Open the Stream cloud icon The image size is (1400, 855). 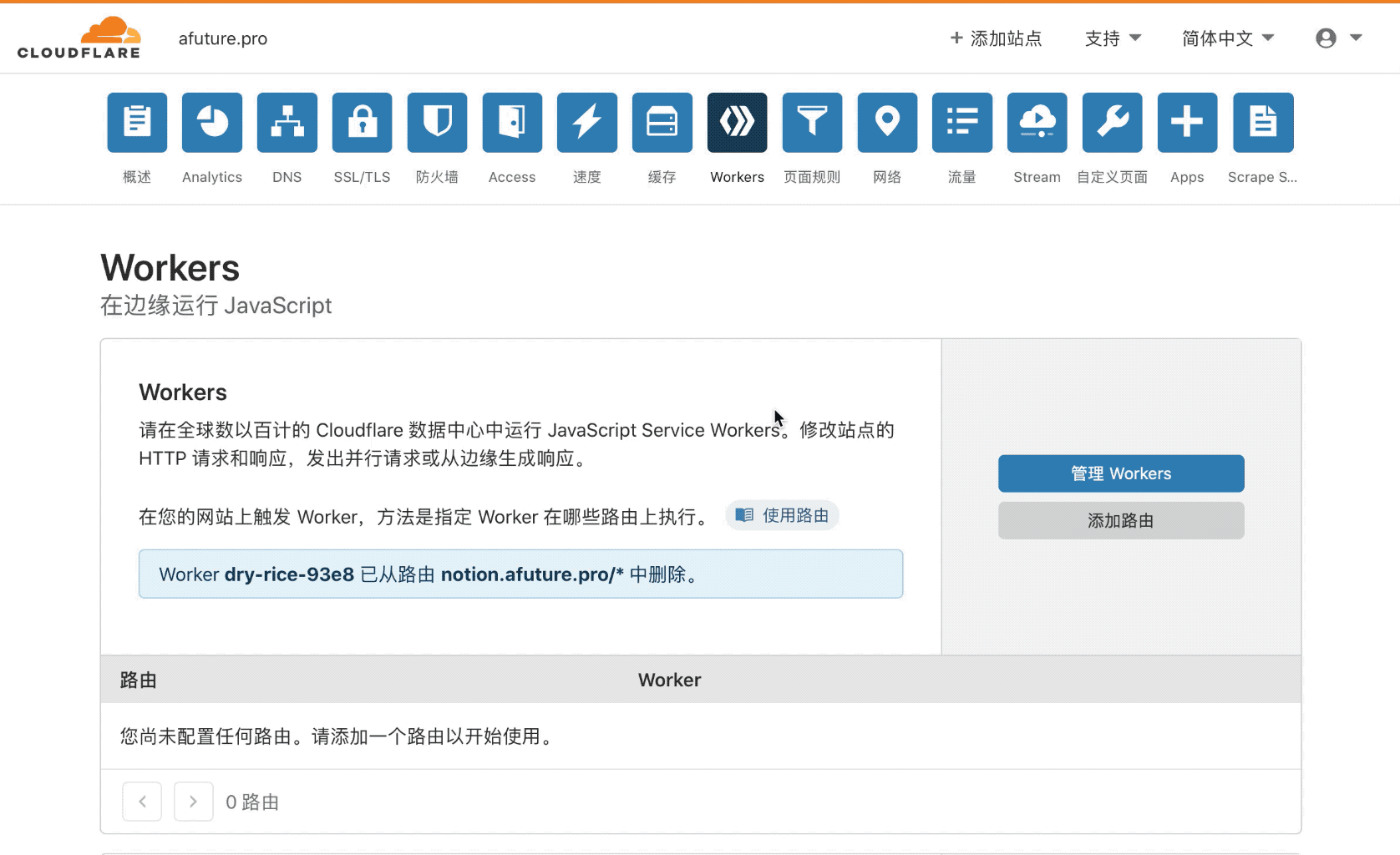[x=1037, y=123]
